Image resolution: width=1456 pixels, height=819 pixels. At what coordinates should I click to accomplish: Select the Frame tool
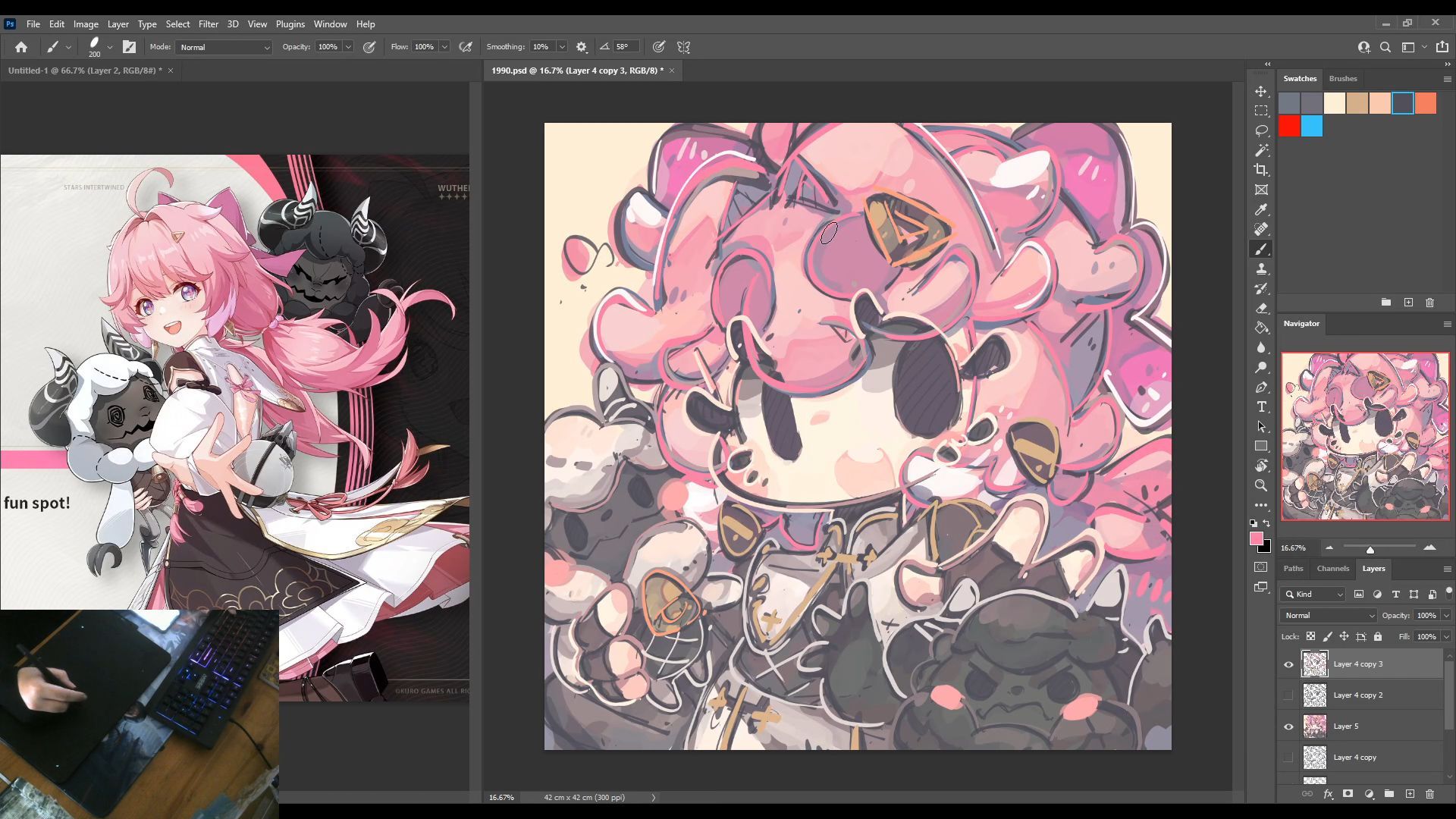pyautogui.click(x=1261, y=190)
